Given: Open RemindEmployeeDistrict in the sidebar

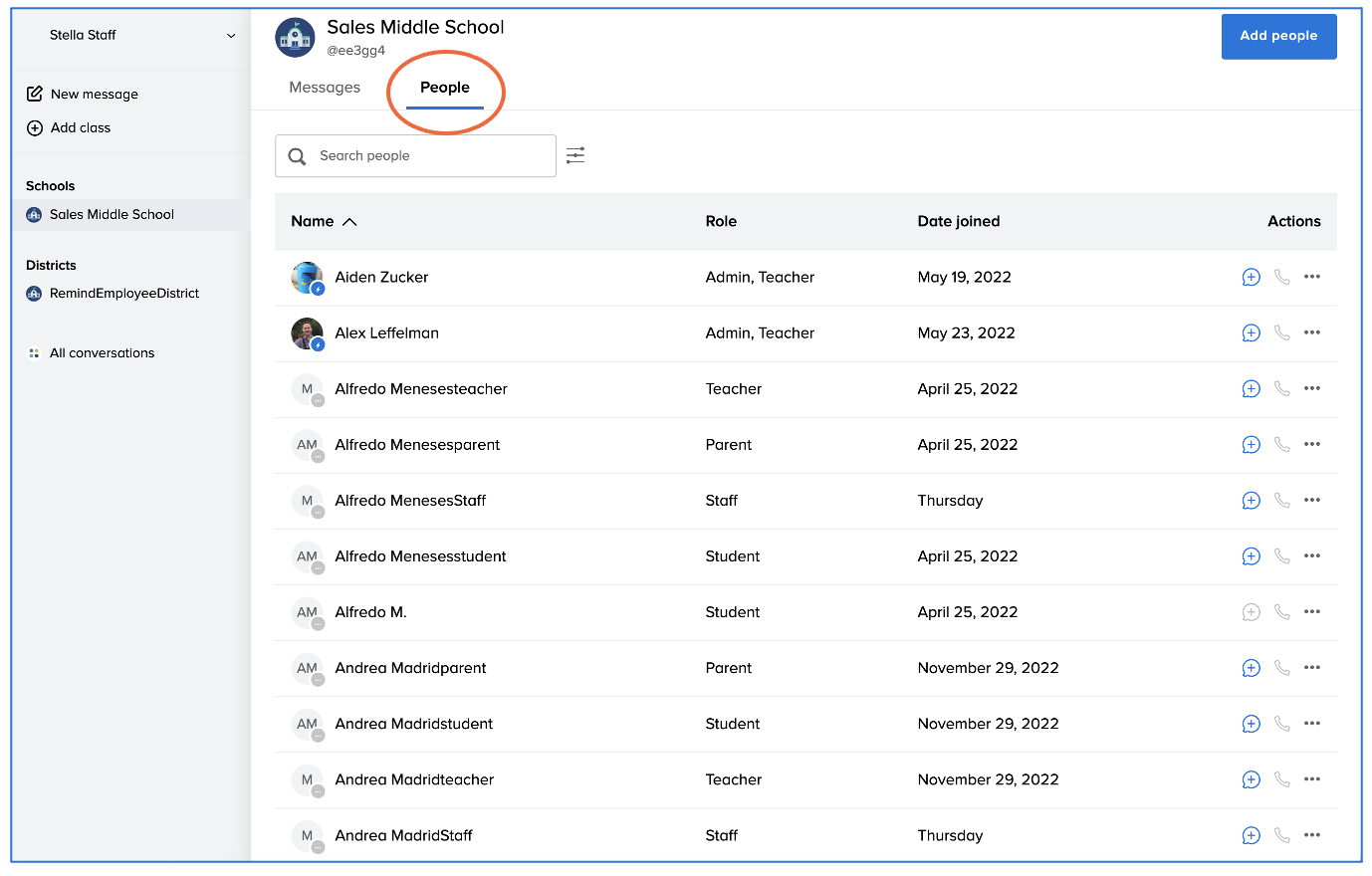Looking at the screenshot, I should 123,294.
